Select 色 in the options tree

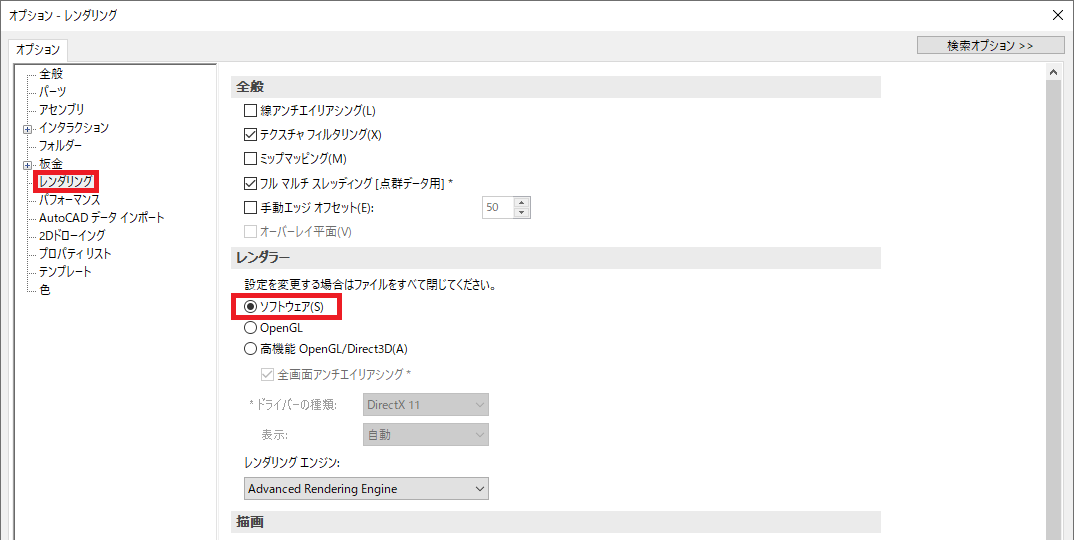pyautogui.click(x=45, y=290)
